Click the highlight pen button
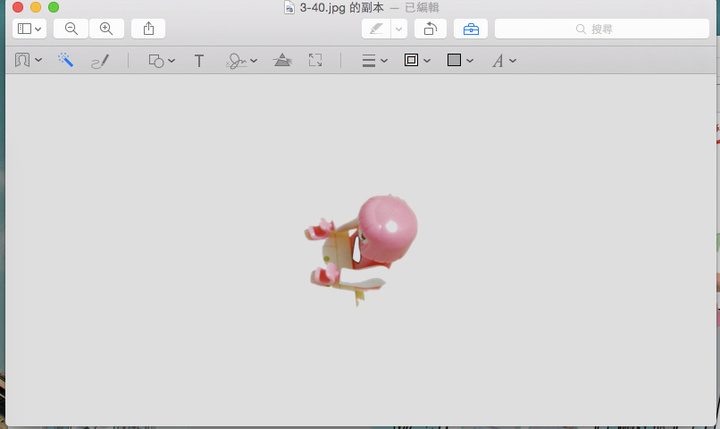The image size is (720, 429). click(x=376, y=29)
